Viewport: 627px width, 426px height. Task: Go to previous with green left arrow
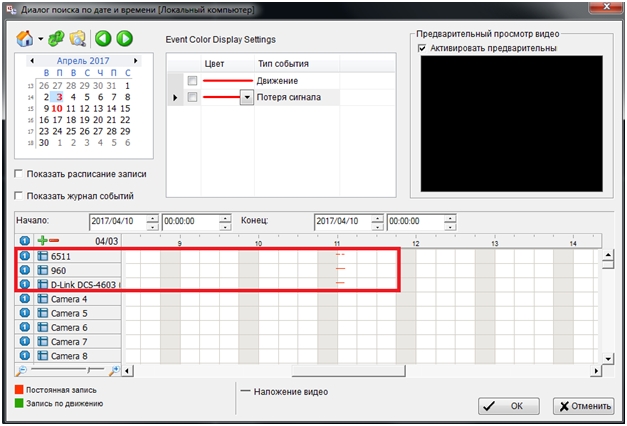tap(104, 39)
